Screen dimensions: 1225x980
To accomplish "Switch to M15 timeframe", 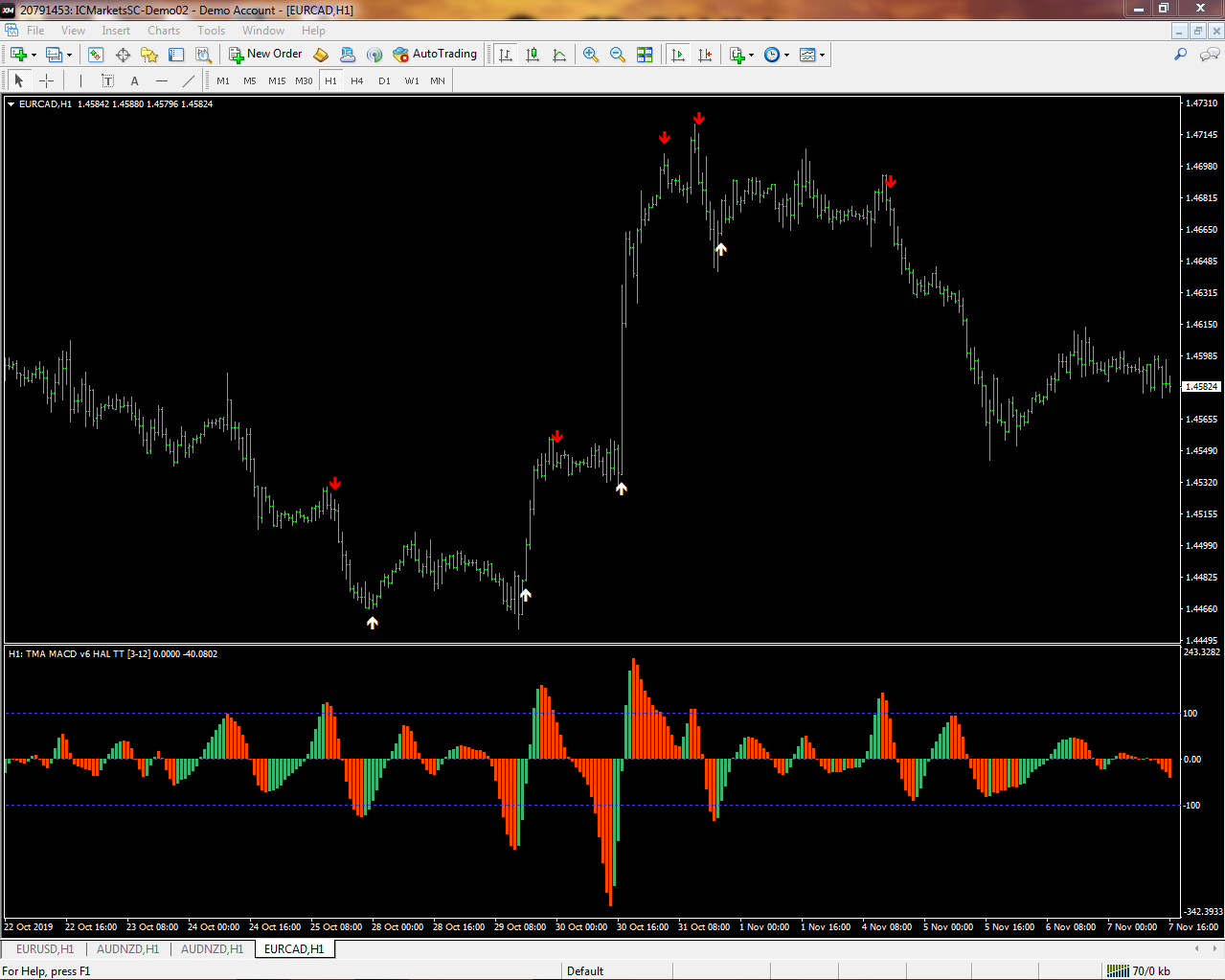I will click(277, 81).
